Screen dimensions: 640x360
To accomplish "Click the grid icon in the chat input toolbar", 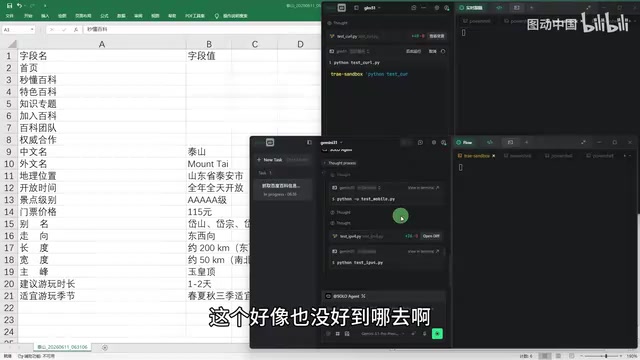I will 338,333.
